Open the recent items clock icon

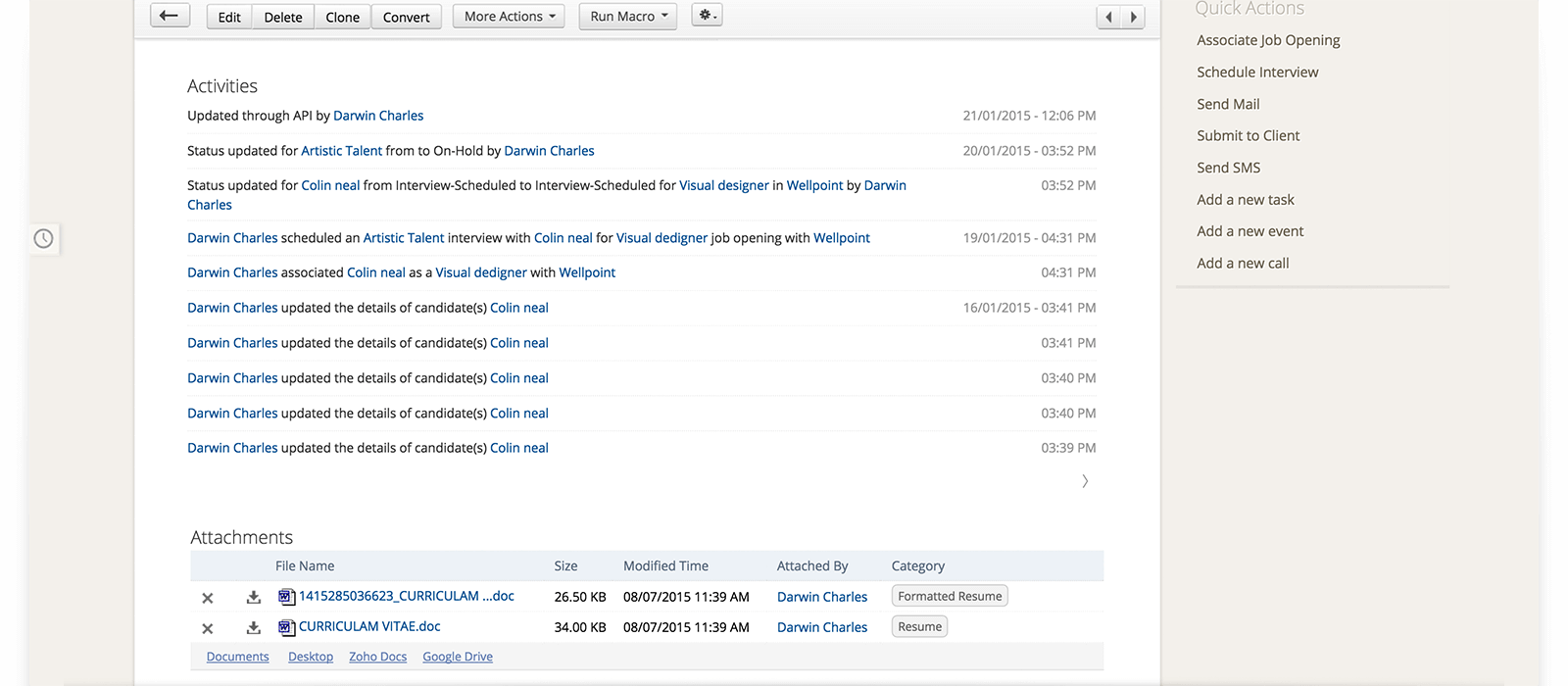(x=44, y=238)
